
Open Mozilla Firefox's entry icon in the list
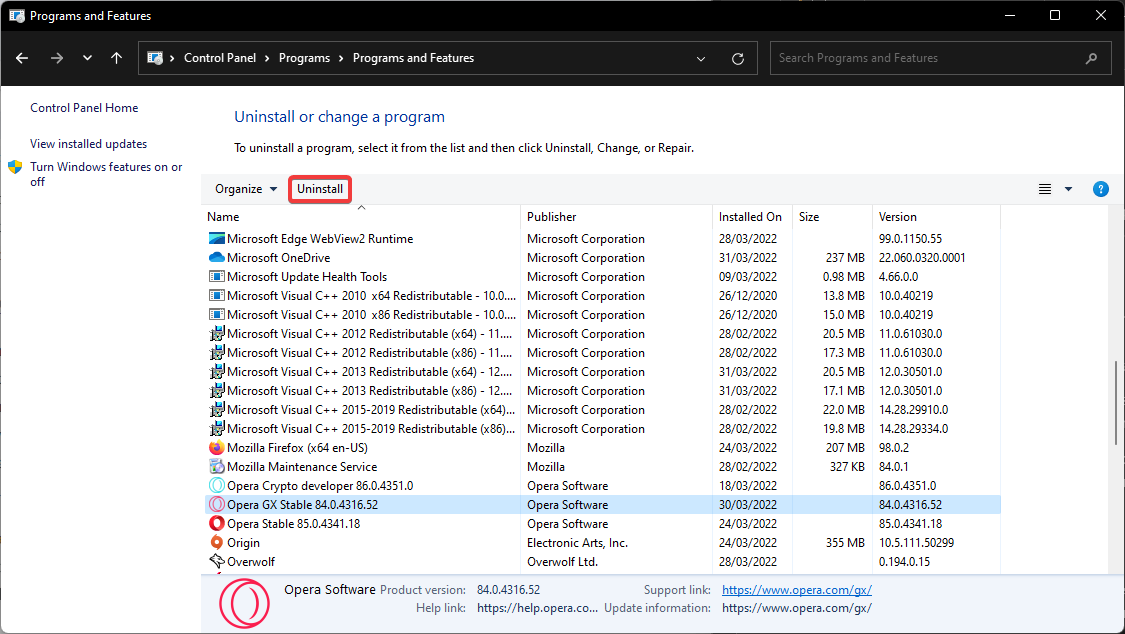[x=215, y=447]
